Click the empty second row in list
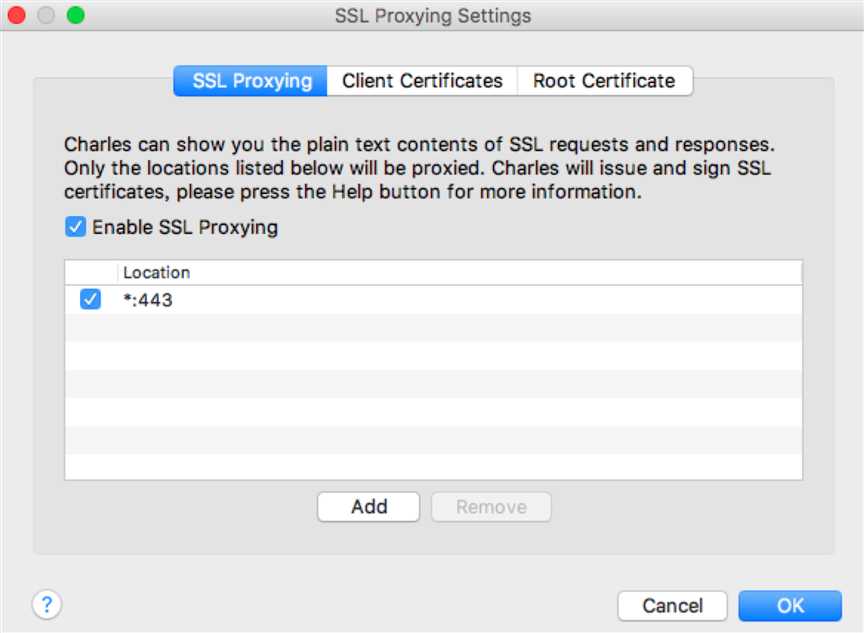 point(433,327)
